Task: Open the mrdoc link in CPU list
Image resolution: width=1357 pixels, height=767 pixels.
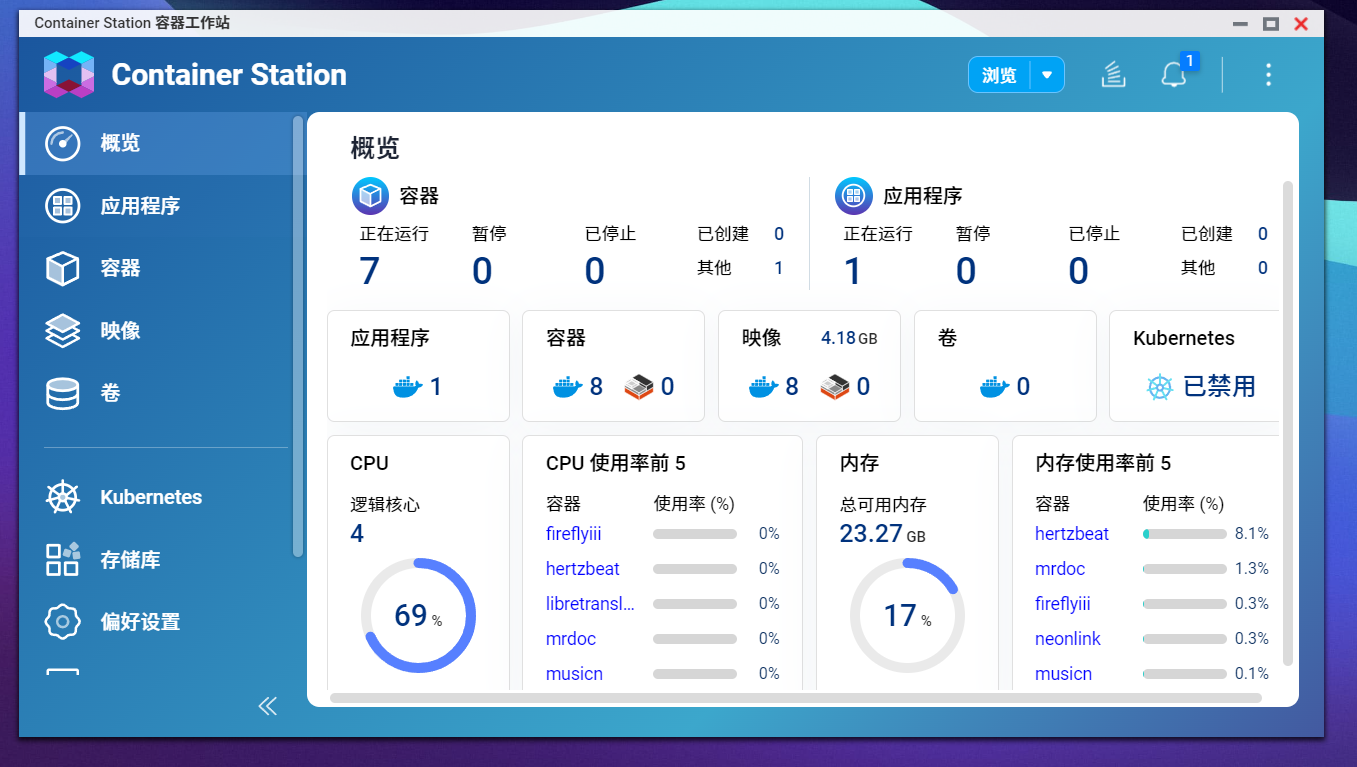Action: [x=571, y=639]
